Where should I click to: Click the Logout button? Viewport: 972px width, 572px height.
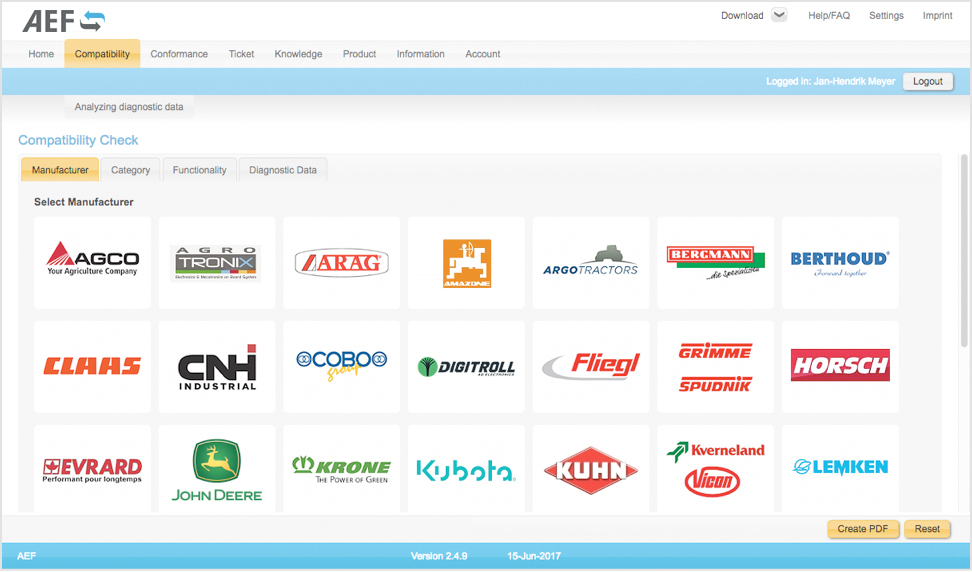click(927, 81)
